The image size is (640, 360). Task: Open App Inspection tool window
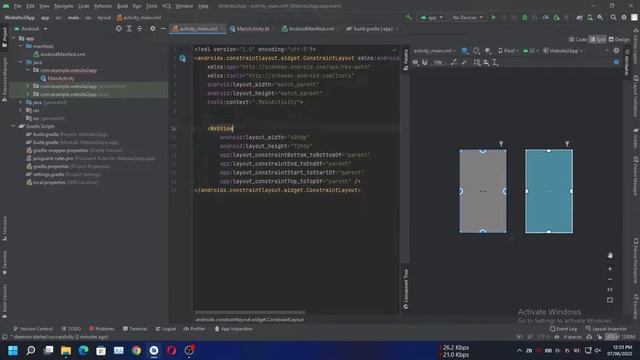click(234, 329)
